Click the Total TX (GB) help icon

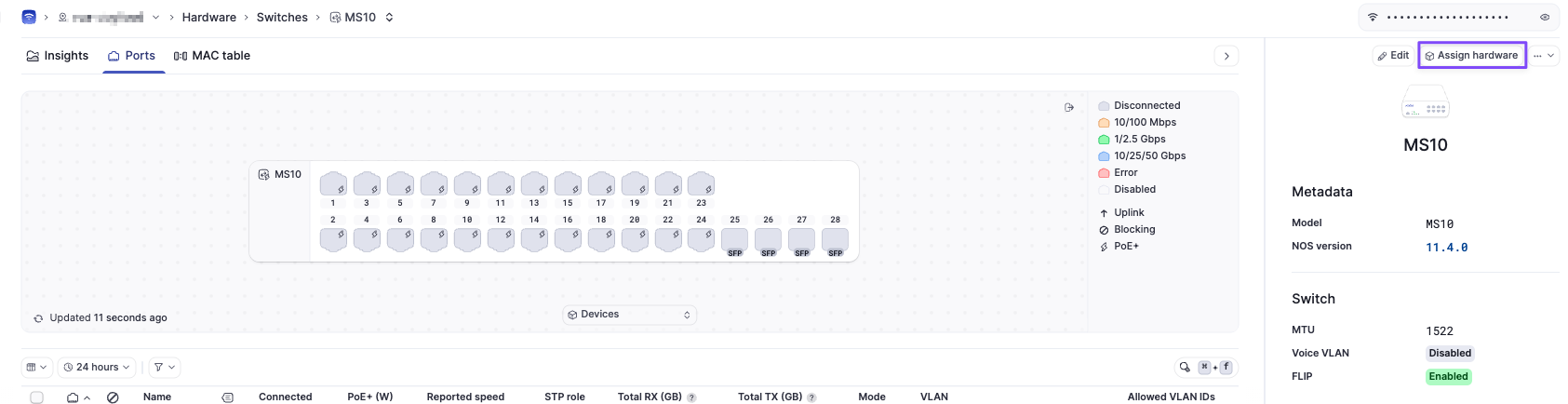click(x=811, y=397)
